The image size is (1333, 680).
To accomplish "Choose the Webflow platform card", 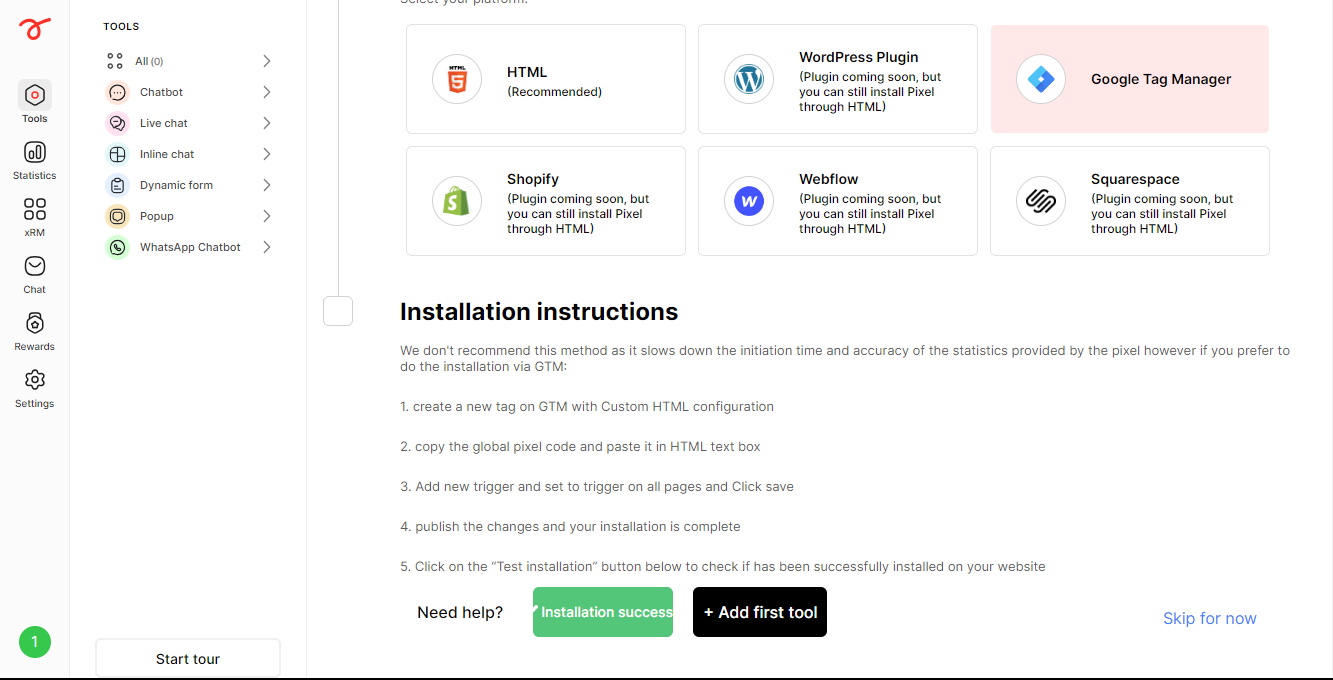I will (x=838, y=201).
